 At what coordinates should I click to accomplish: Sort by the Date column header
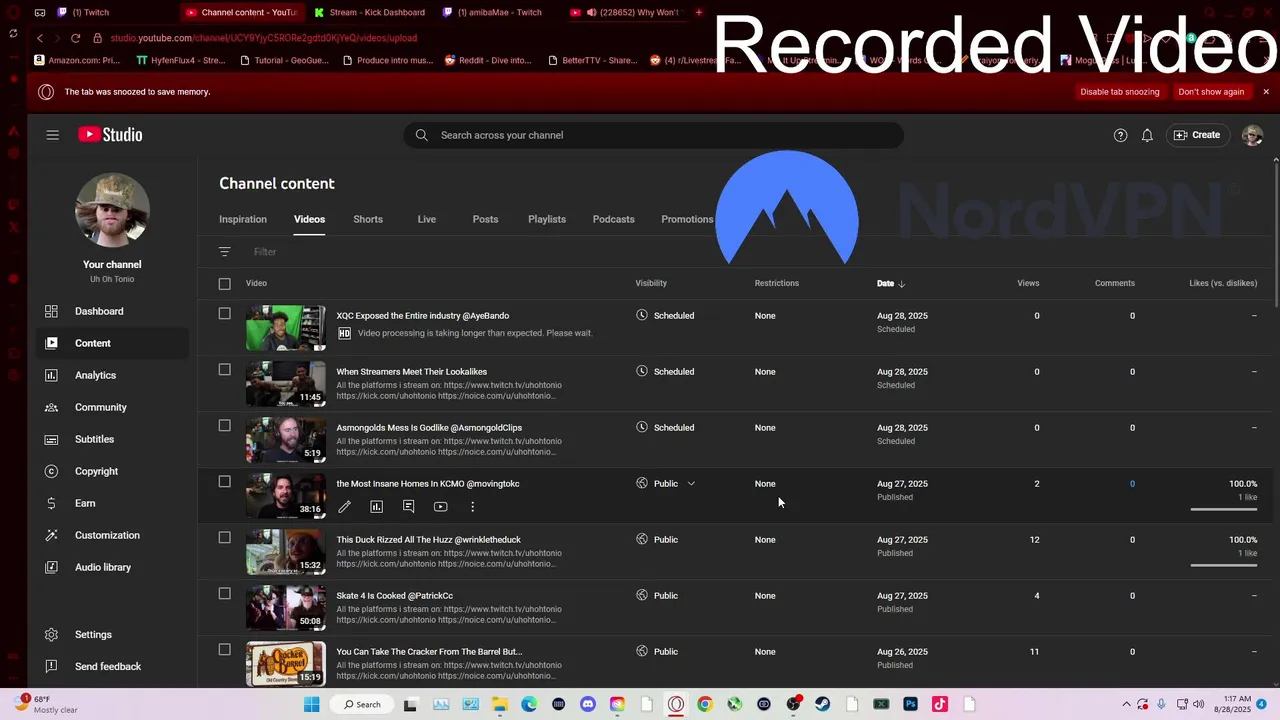[x=890, y=283]
